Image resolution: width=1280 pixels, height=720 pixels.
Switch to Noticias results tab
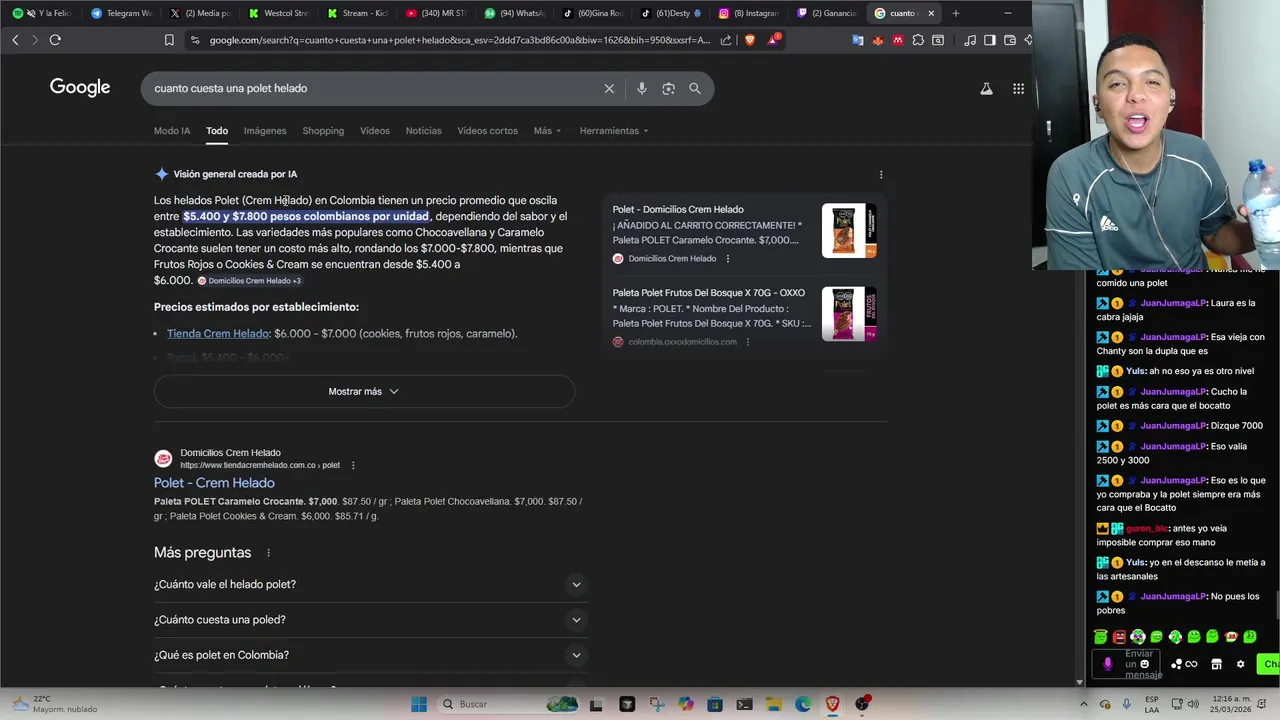(x=423, y=131)
